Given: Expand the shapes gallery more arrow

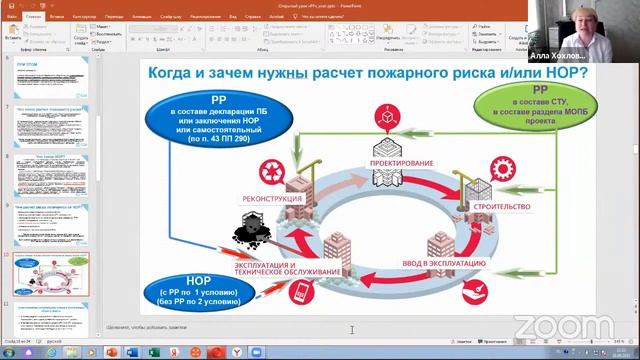Looking at the screenshot, I should (x=372, y=41).
